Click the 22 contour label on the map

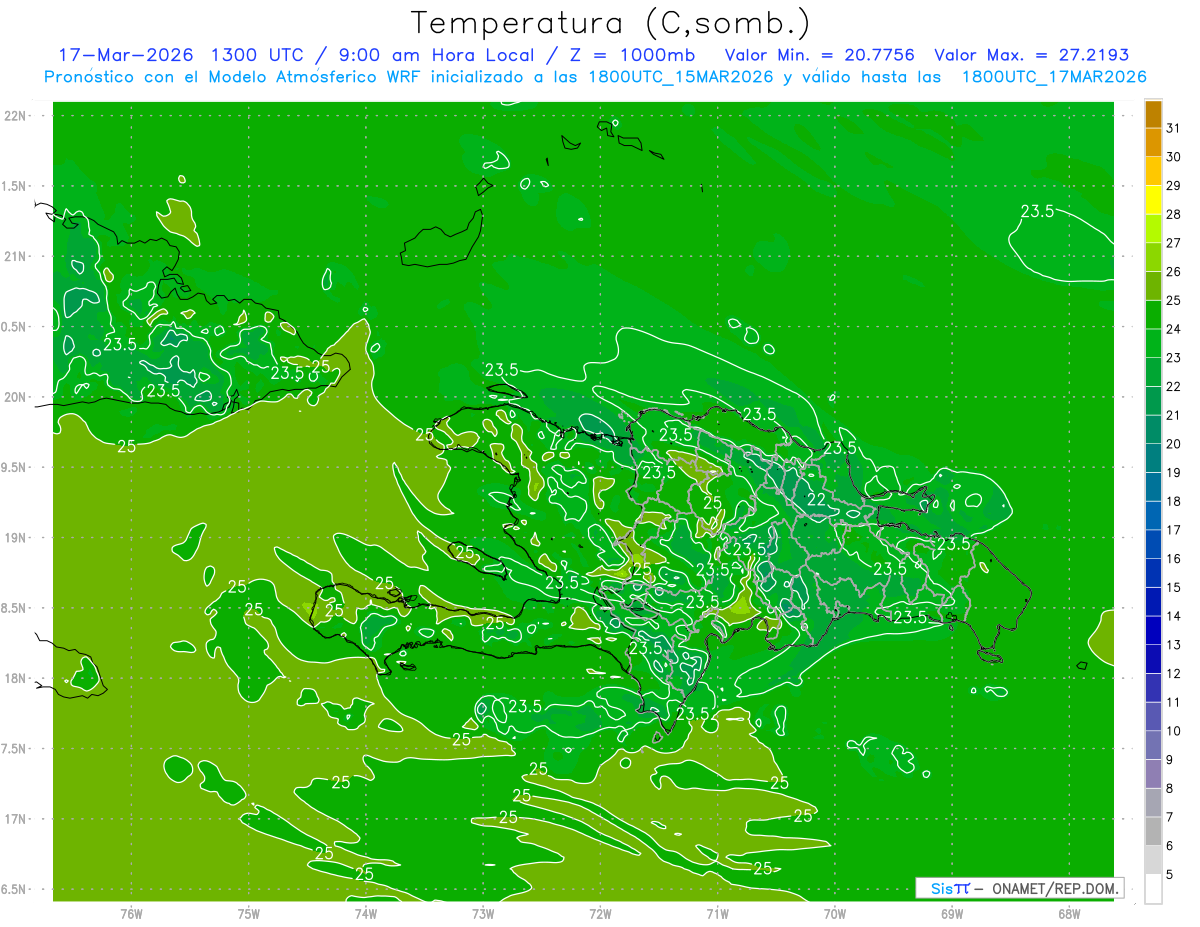coord(816,499)
